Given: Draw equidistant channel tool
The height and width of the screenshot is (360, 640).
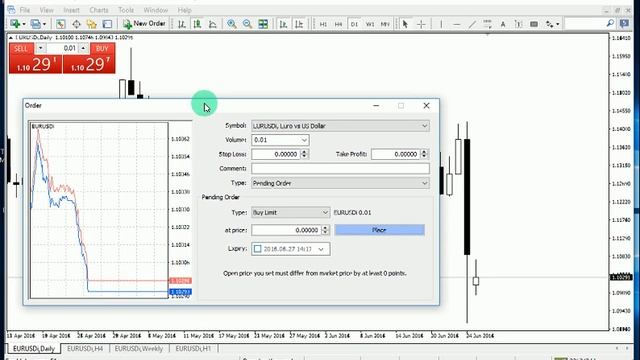Looking at the screenshot, I should (x=487, y=24).
